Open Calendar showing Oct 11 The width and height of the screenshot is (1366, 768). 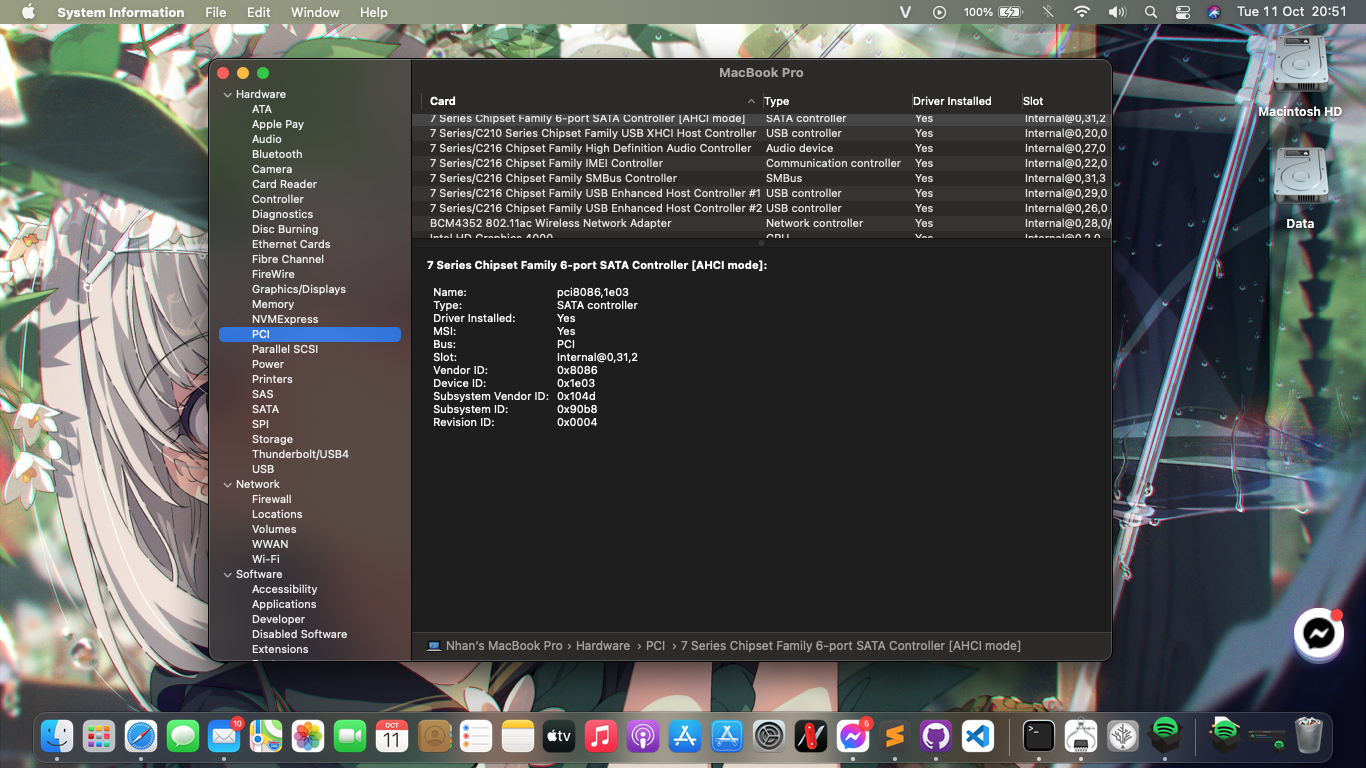(392, 737)
